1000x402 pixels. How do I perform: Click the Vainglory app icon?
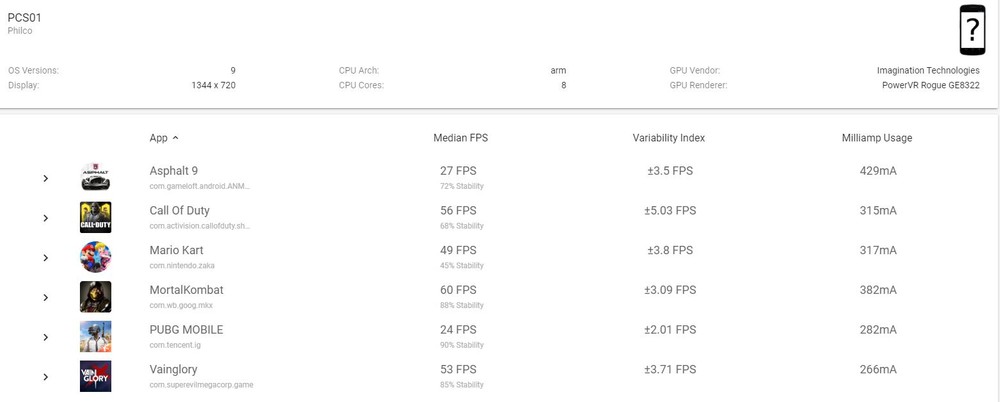[95, 377]
